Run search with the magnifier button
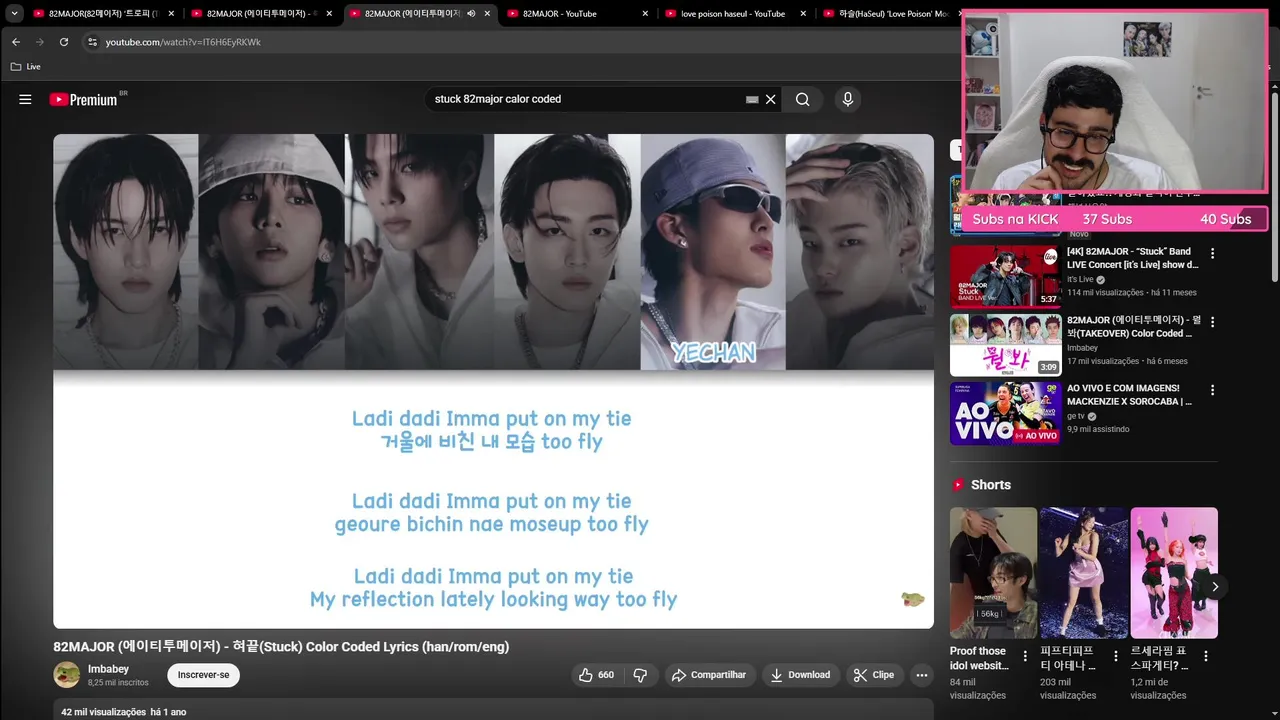The height and width of the screenshot is (720, 1280). [802, 99]
